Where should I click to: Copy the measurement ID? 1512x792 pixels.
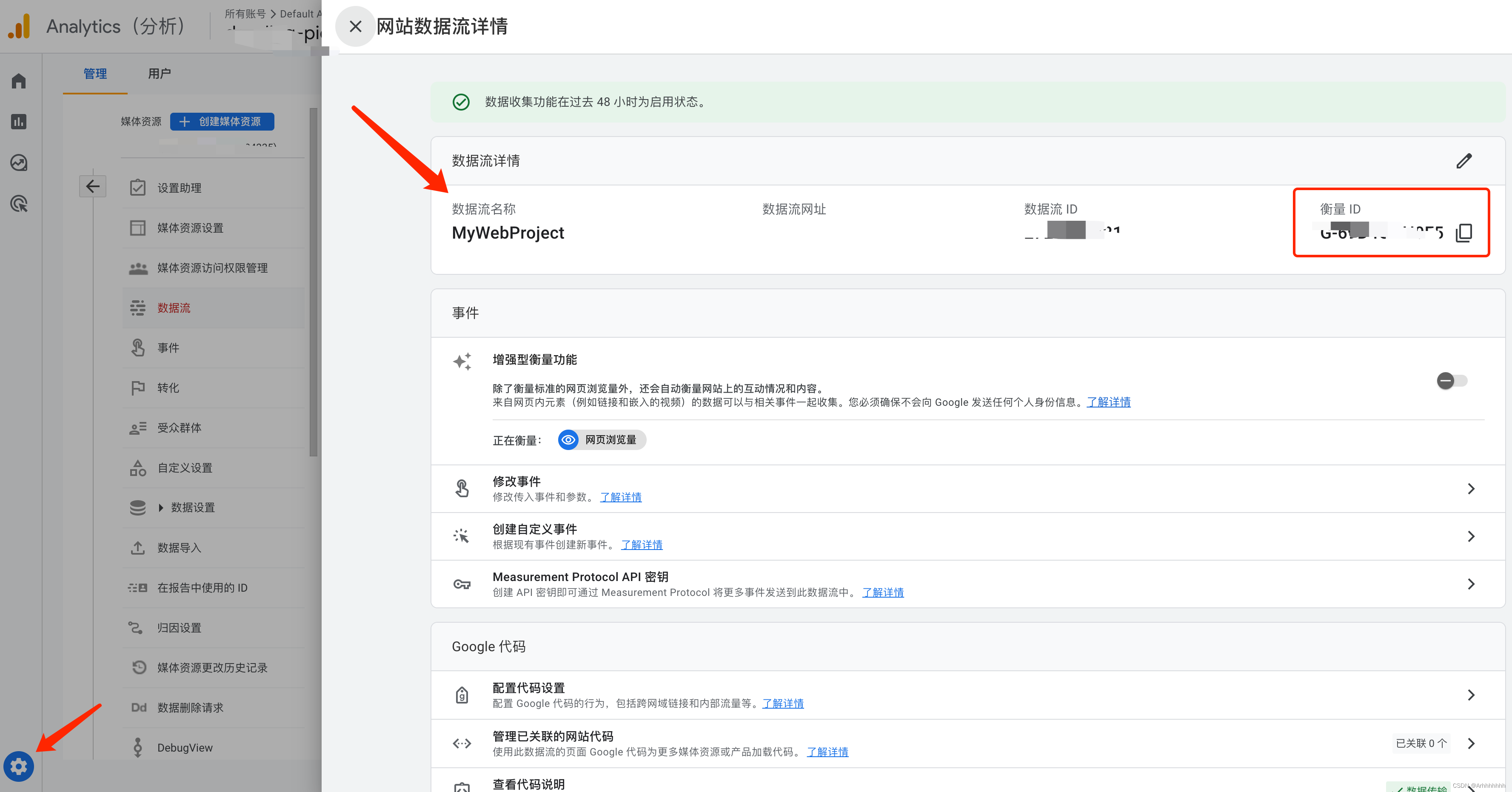pyautogui.click(x=1464, y=233)
